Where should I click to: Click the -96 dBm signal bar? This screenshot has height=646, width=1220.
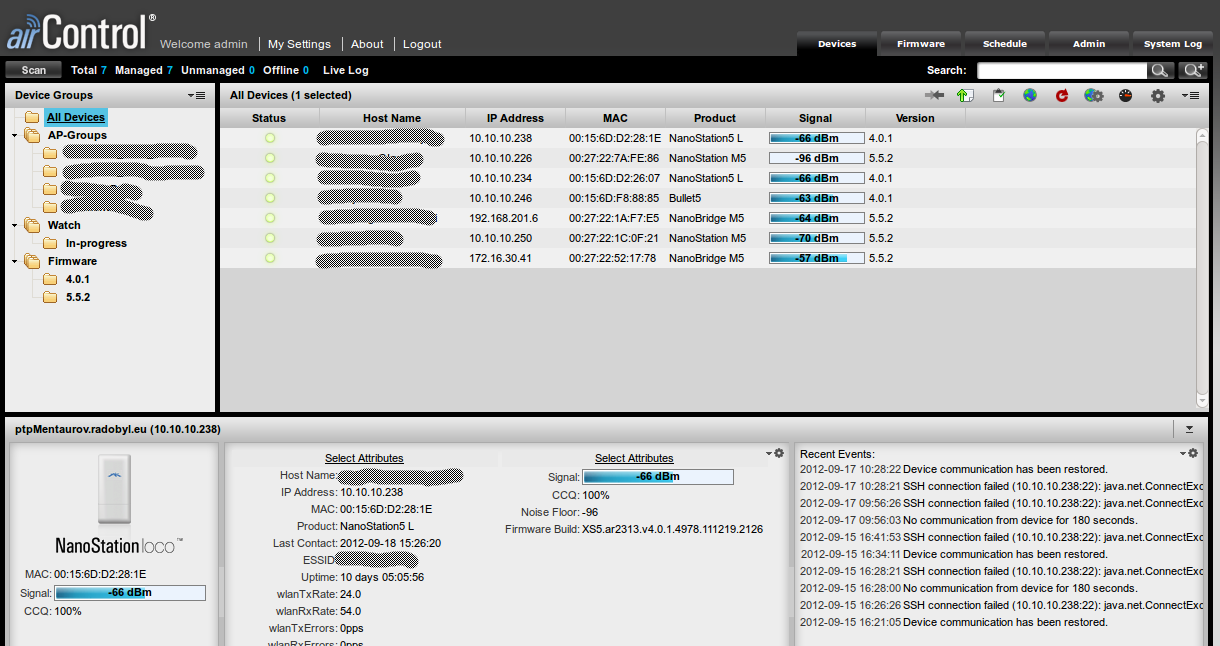[x=816, y=158]
